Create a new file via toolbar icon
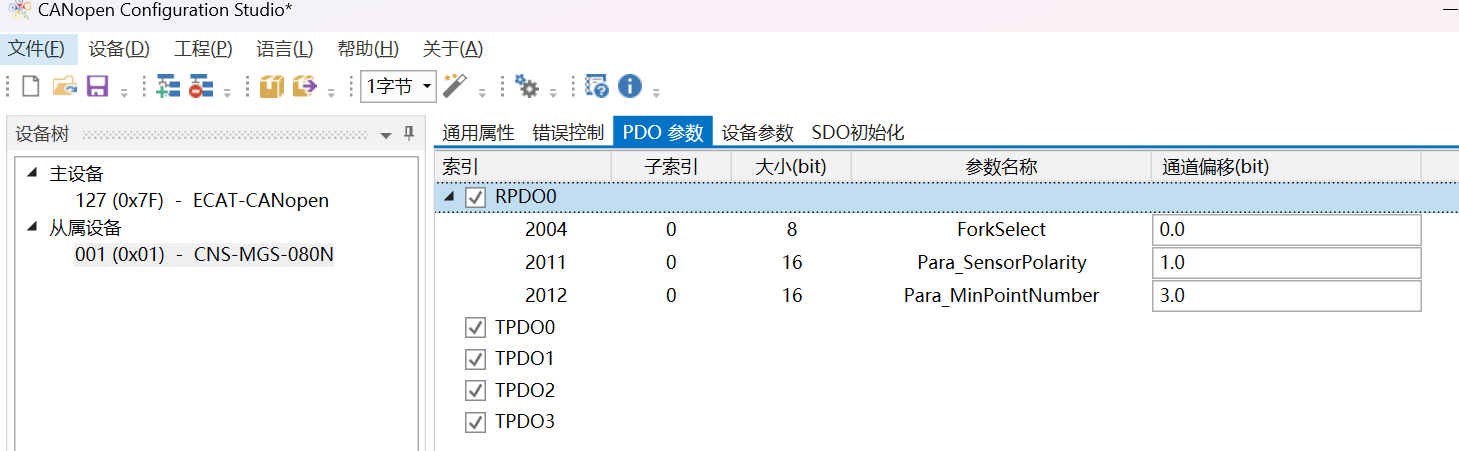Image resolution: width=1459 pixels, height=451 pixels. pyautogui.click(x=31, y=87)
